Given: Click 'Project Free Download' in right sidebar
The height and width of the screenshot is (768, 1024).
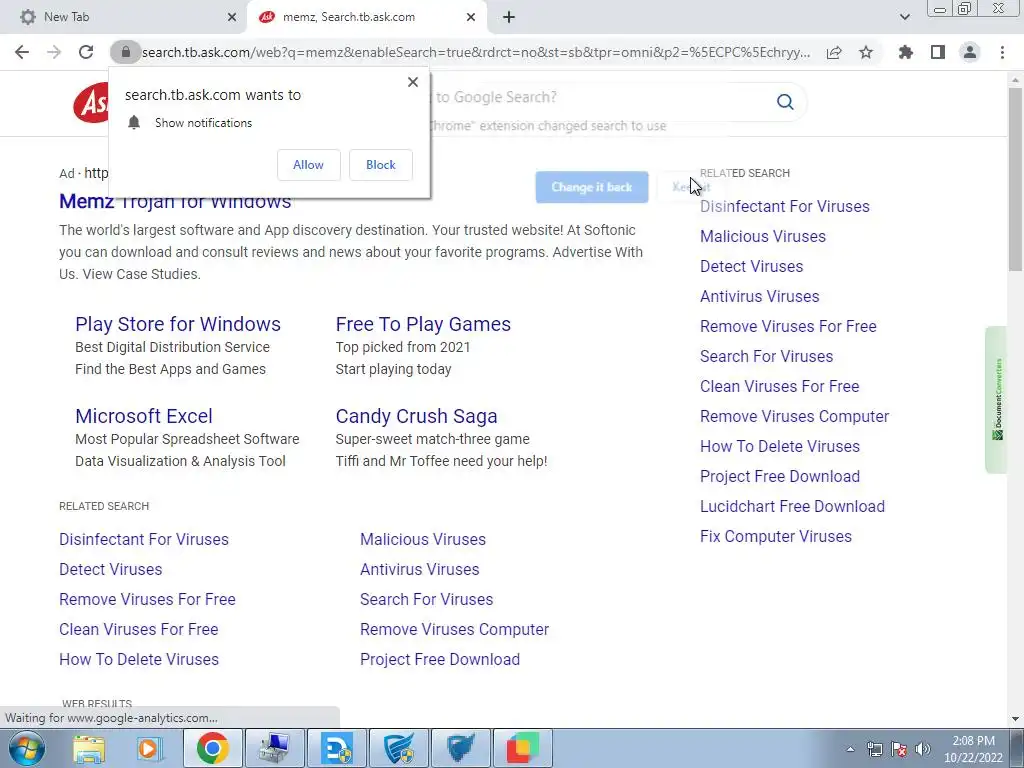Looking at the screenshot, I should click(x=780, y=477).
